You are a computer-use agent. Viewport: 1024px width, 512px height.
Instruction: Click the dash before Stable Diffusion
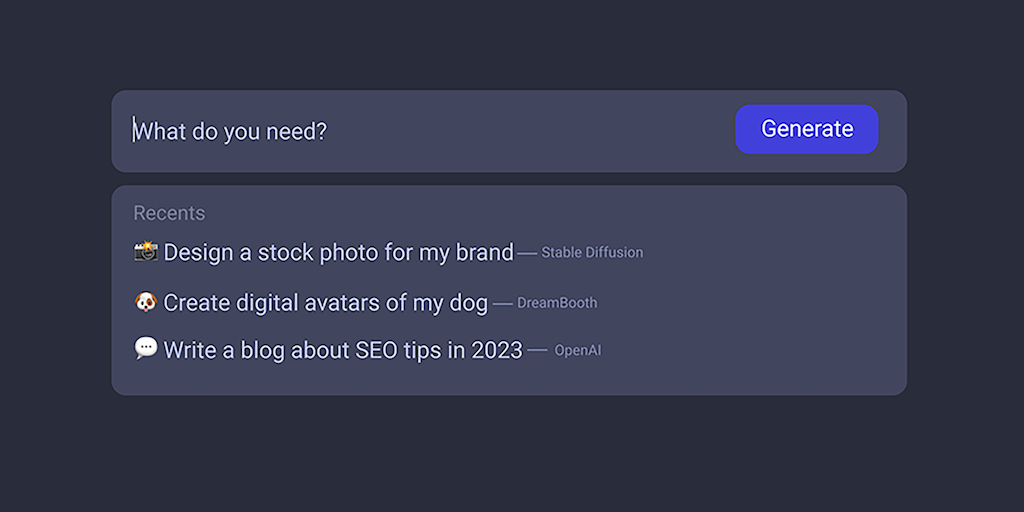click(x=527, y=253)
